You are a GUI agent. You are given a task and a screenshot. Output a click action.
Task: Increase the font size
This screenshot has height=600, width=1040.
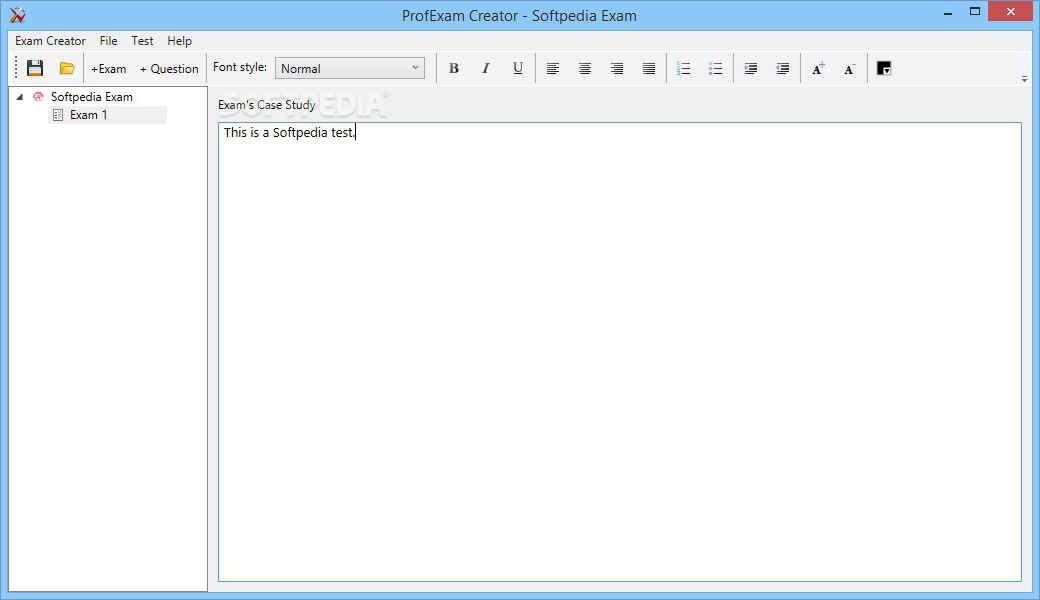tap(818, 68)
